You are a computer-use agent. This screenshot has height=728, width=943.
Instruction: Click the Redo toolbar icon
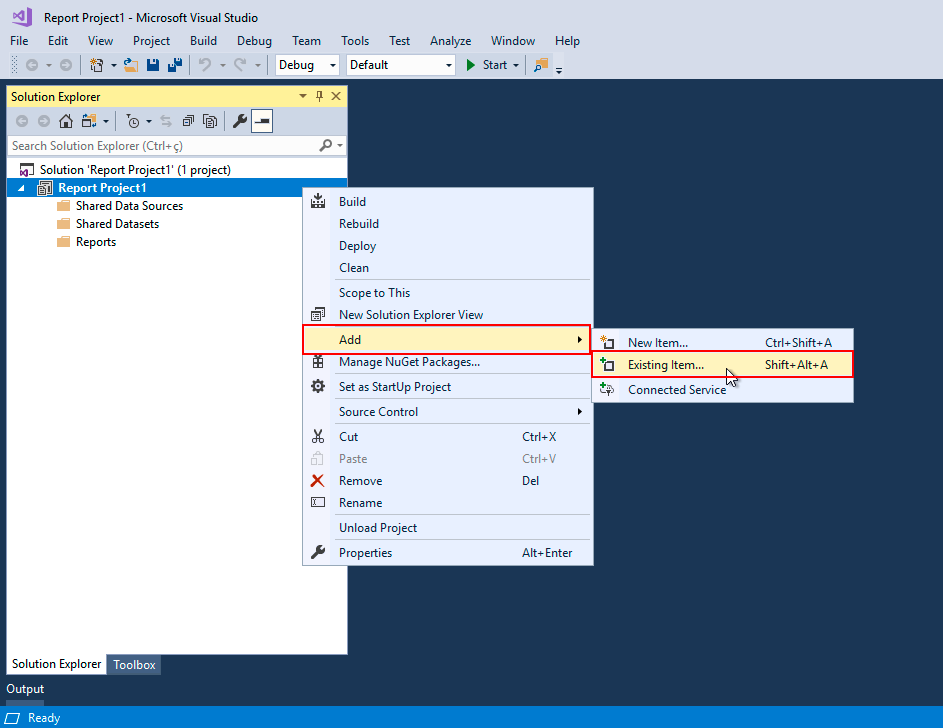[x=240, y=65]
